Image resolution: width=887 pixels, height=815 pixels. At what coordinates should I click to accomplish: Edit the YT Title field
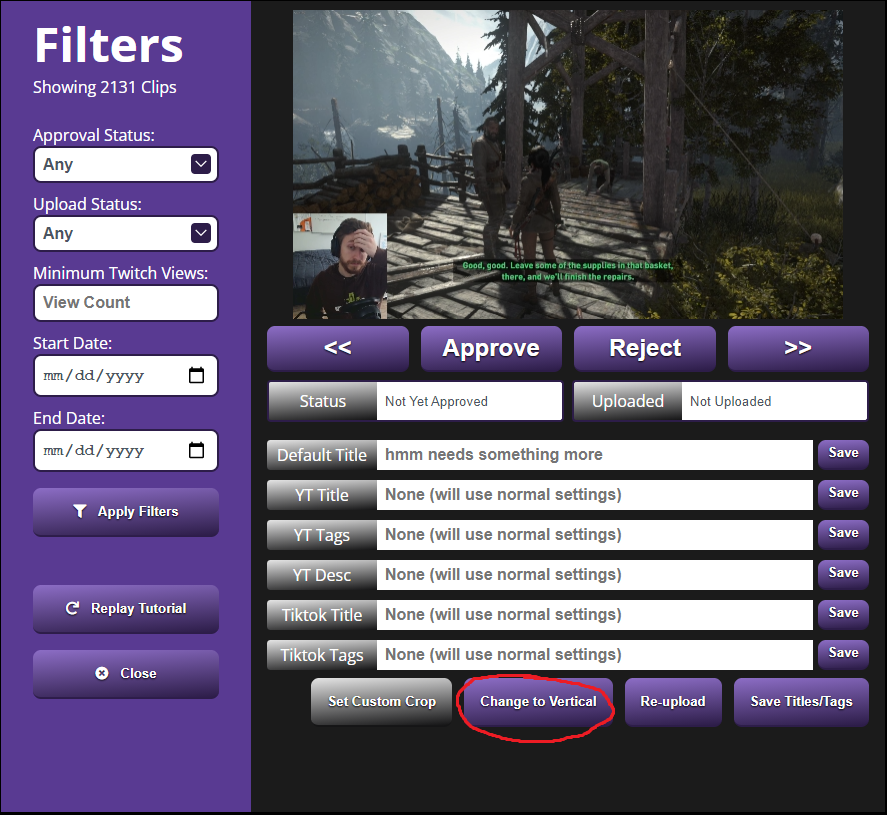tap(595, 495)
